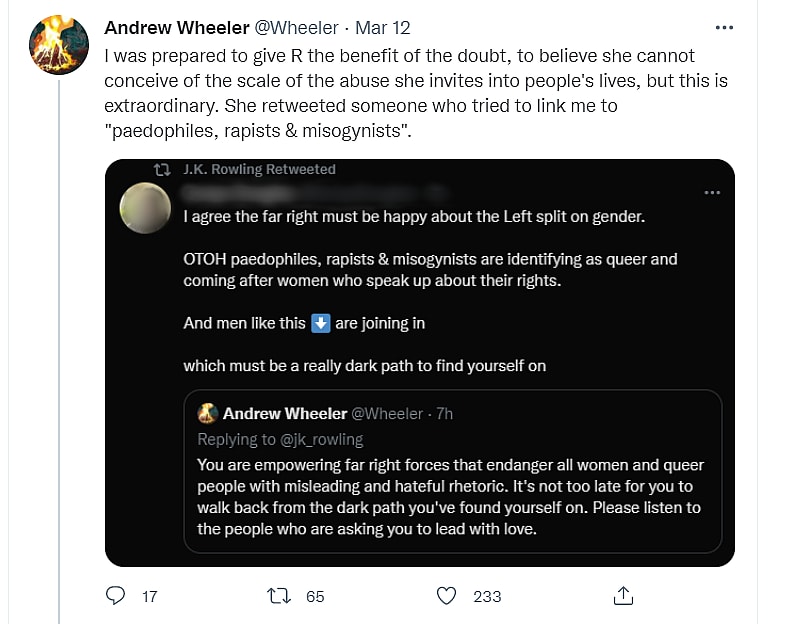Open the three-dot menu inside the dark screenshot
Viewport: 791px width, 624px height.
[x=712, y=191]
